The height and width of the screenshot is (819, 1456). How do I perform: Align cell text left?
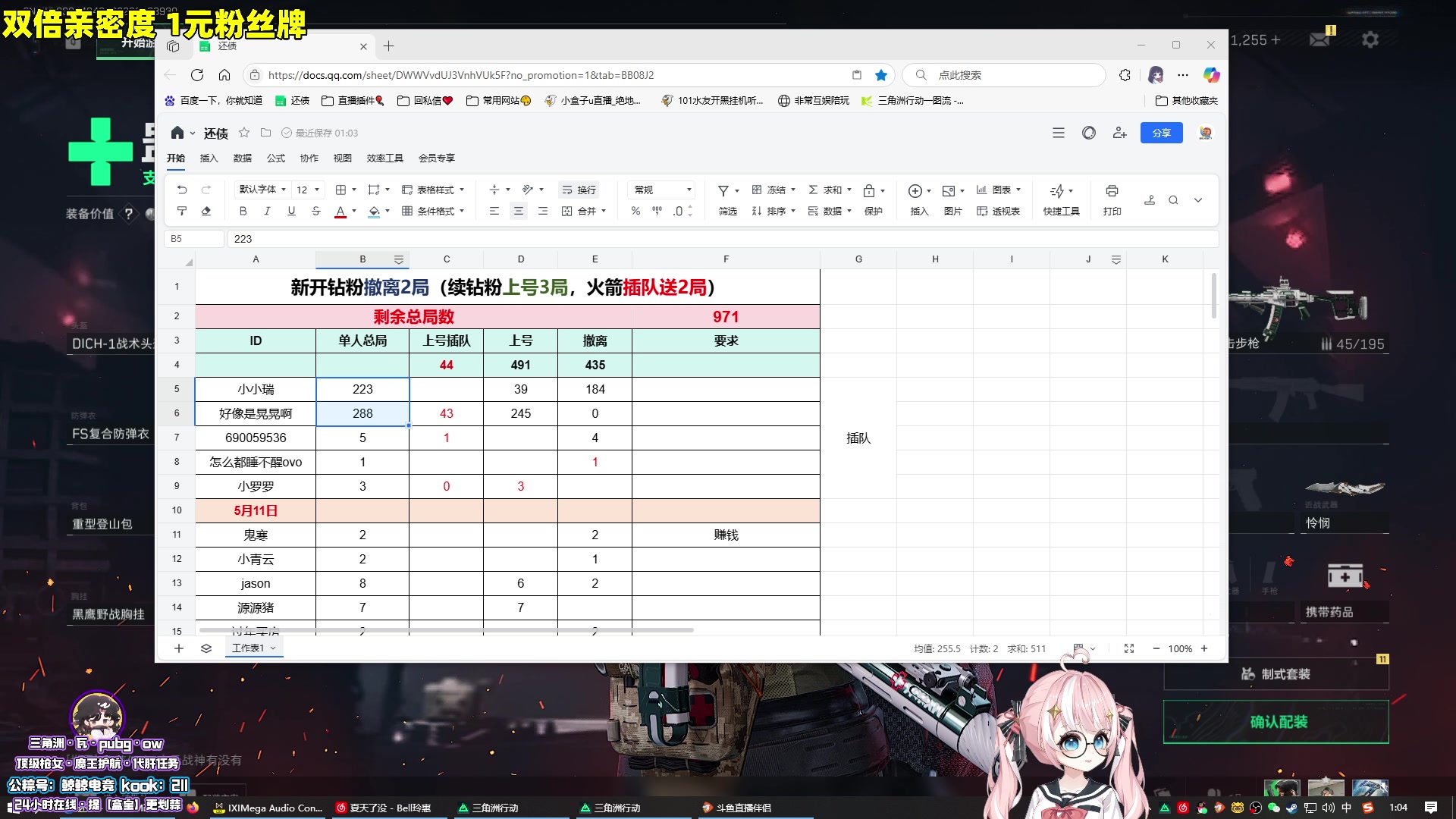494,211
